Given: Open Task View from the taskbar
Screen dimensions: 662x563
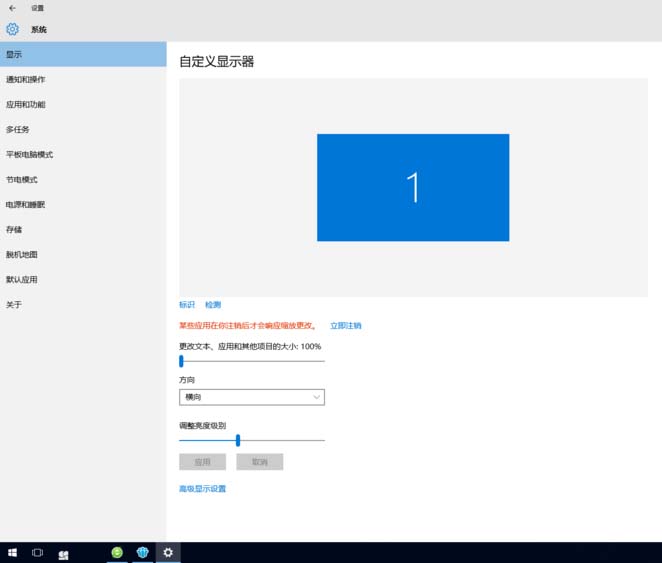Looking at the screenshot, I should [37, 552].
